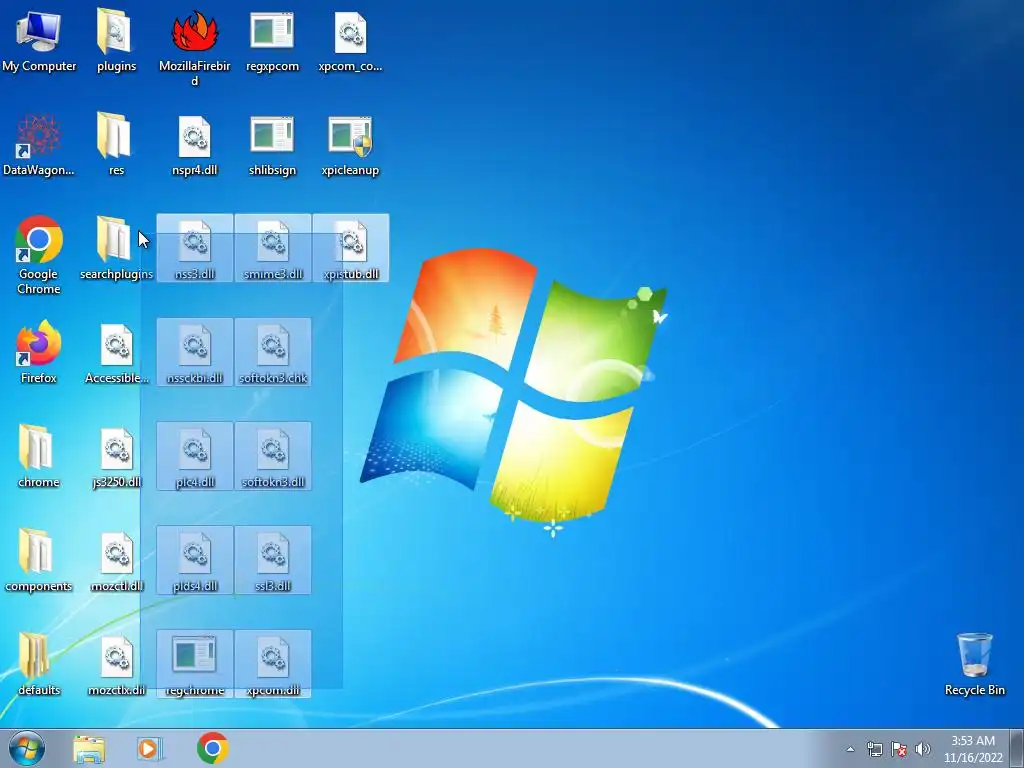Open the network status tray icon
This screenshot has width=1024, height=768.
[x=874, y=749]
